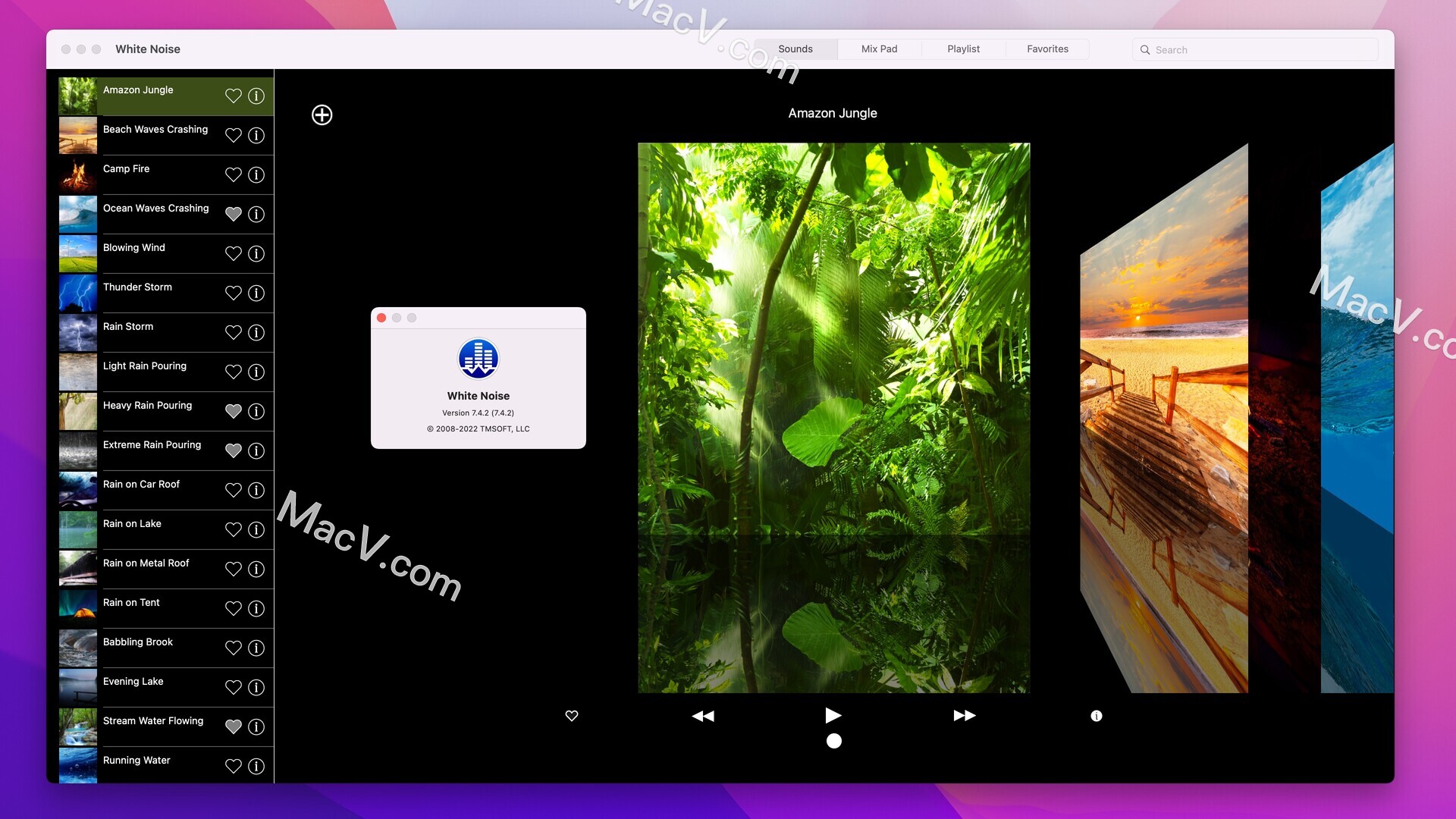Select Babbling Brook sound row

[166, 648]
